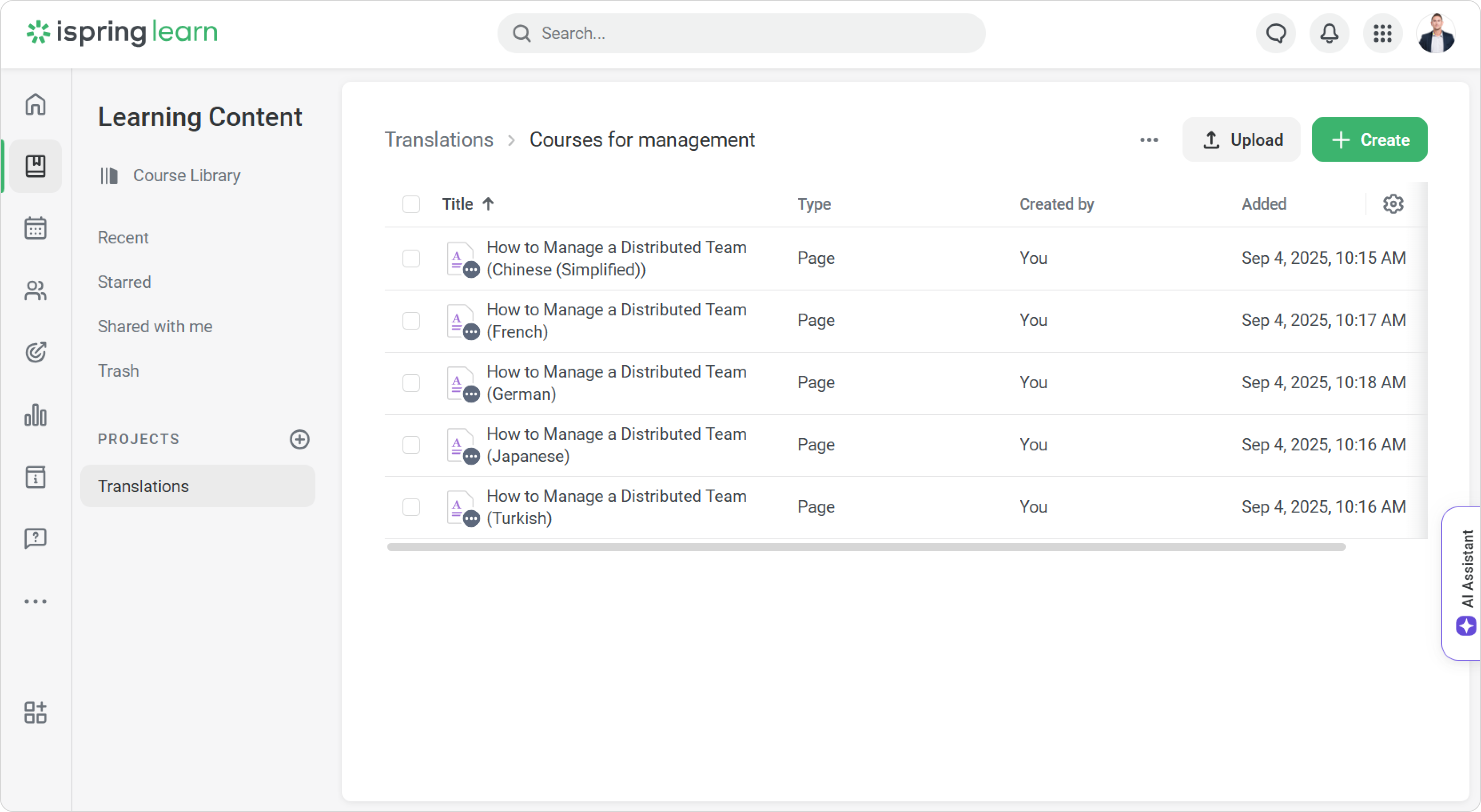The image size is (1481, 812).
Task: Expand more items ellipsis in left sidebar
Action: [36, 601]
